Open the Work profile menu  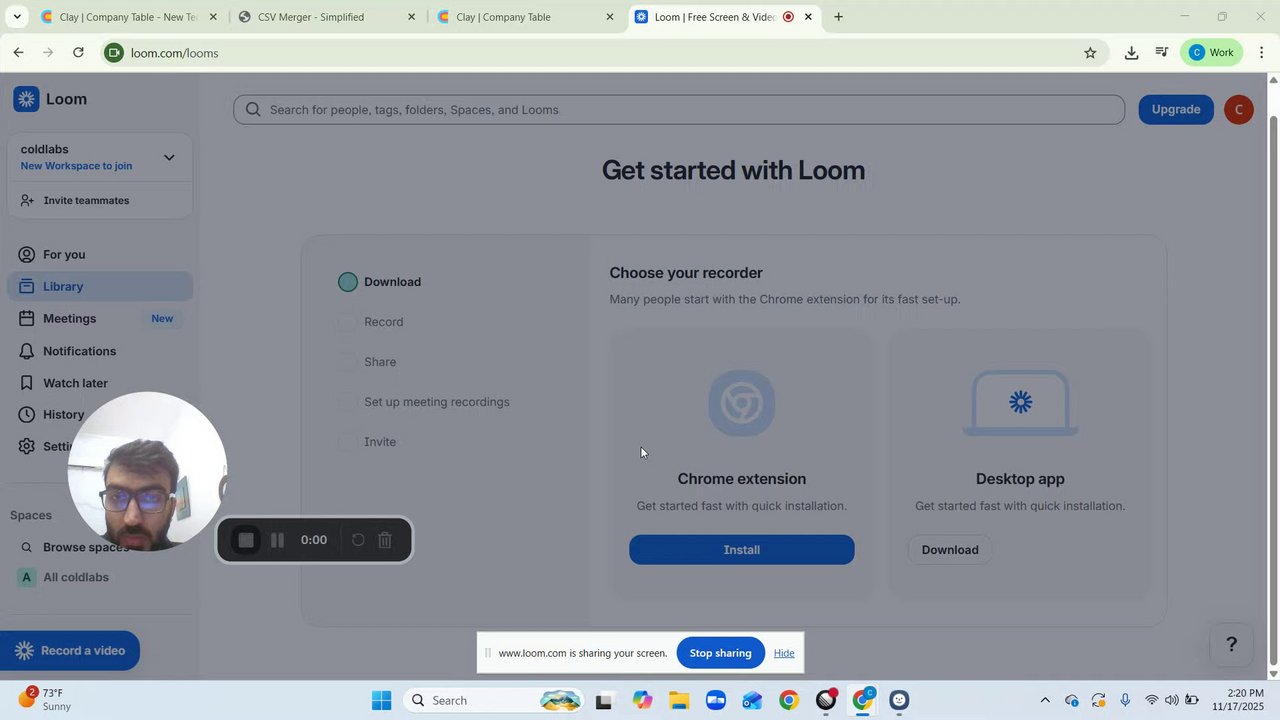pyautogui.click(x=1212, y=53)
